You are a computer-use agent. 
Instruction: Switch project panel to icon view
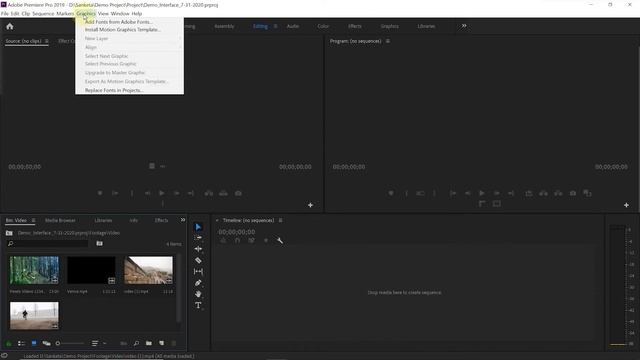coord(34,343)
